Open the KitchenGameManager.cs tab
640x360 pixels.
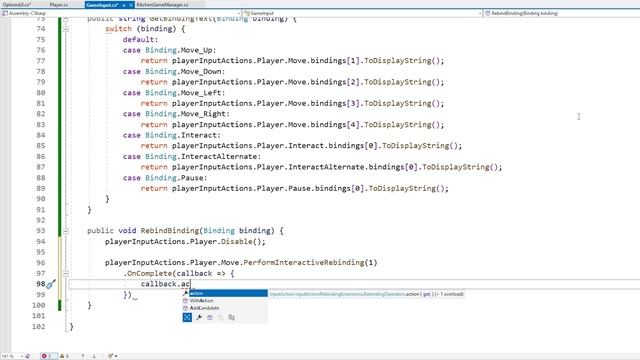(162, 5)
